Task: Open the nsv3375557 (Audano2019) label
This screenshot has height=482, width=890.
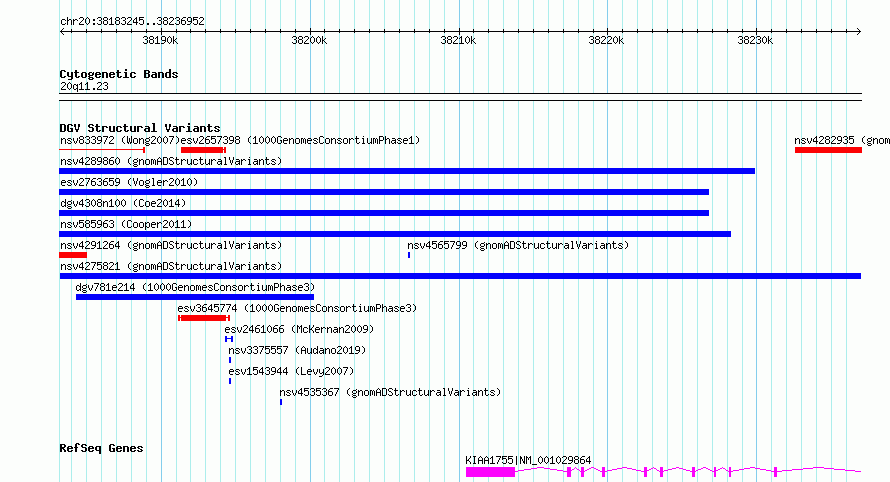Action: coord(297,350)
